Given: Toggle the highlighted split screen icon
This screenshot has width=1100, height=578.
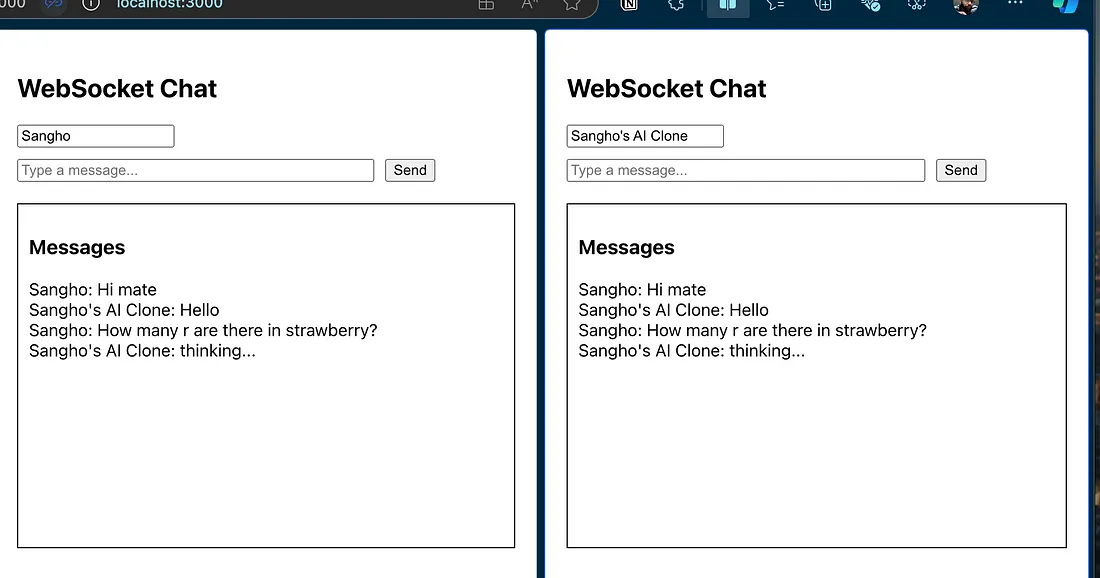Looking at the screenshot, I should tap(728, 5).
